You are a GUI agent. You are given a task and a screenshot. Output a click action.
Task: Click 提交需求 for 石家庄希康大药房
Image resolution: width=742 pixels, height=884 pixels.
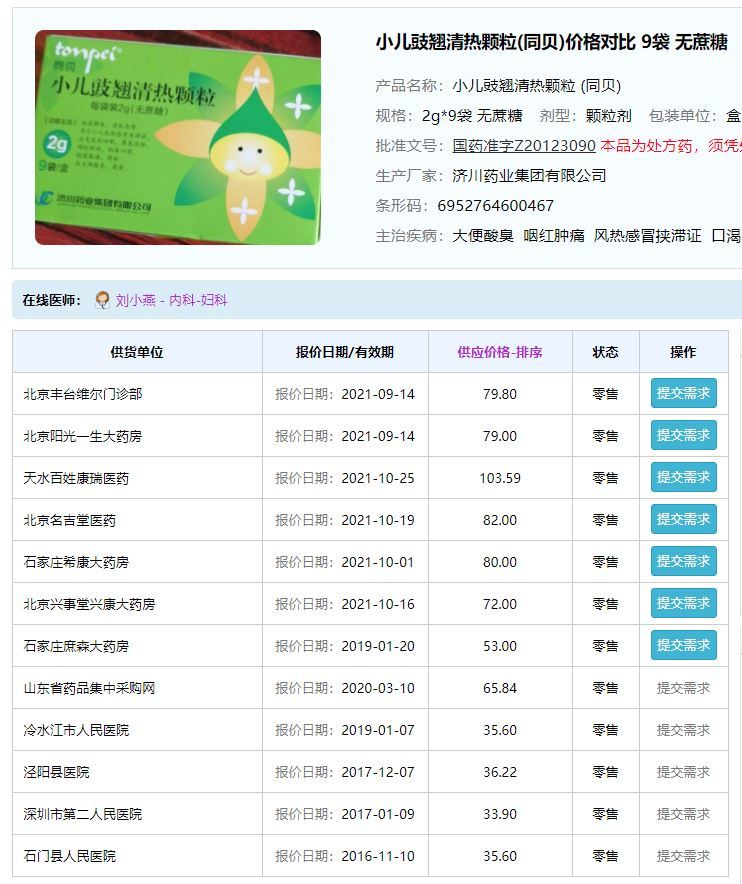(x=683, y=561)
